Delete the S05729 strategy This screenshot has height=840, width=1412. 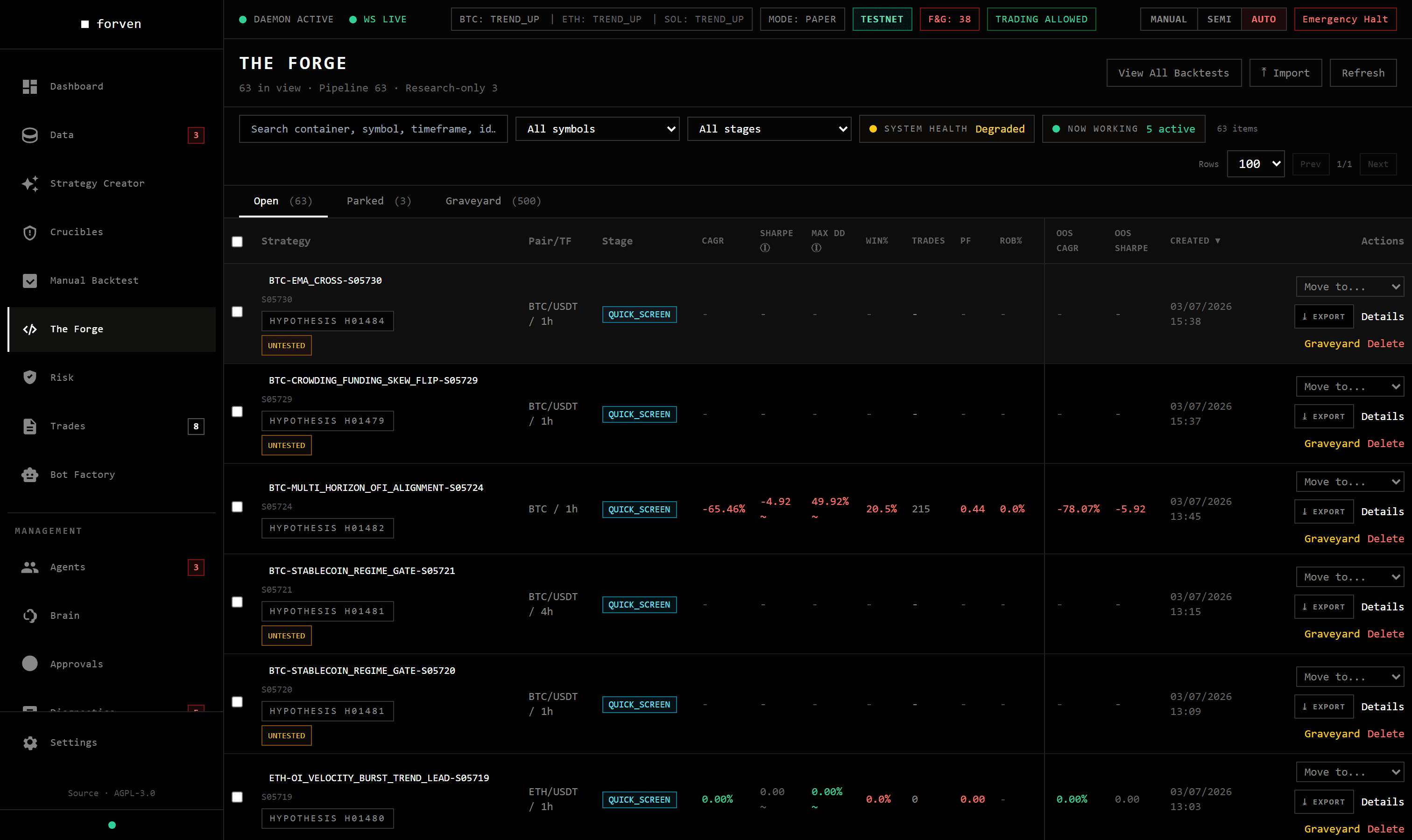[x=1385, y=444]
